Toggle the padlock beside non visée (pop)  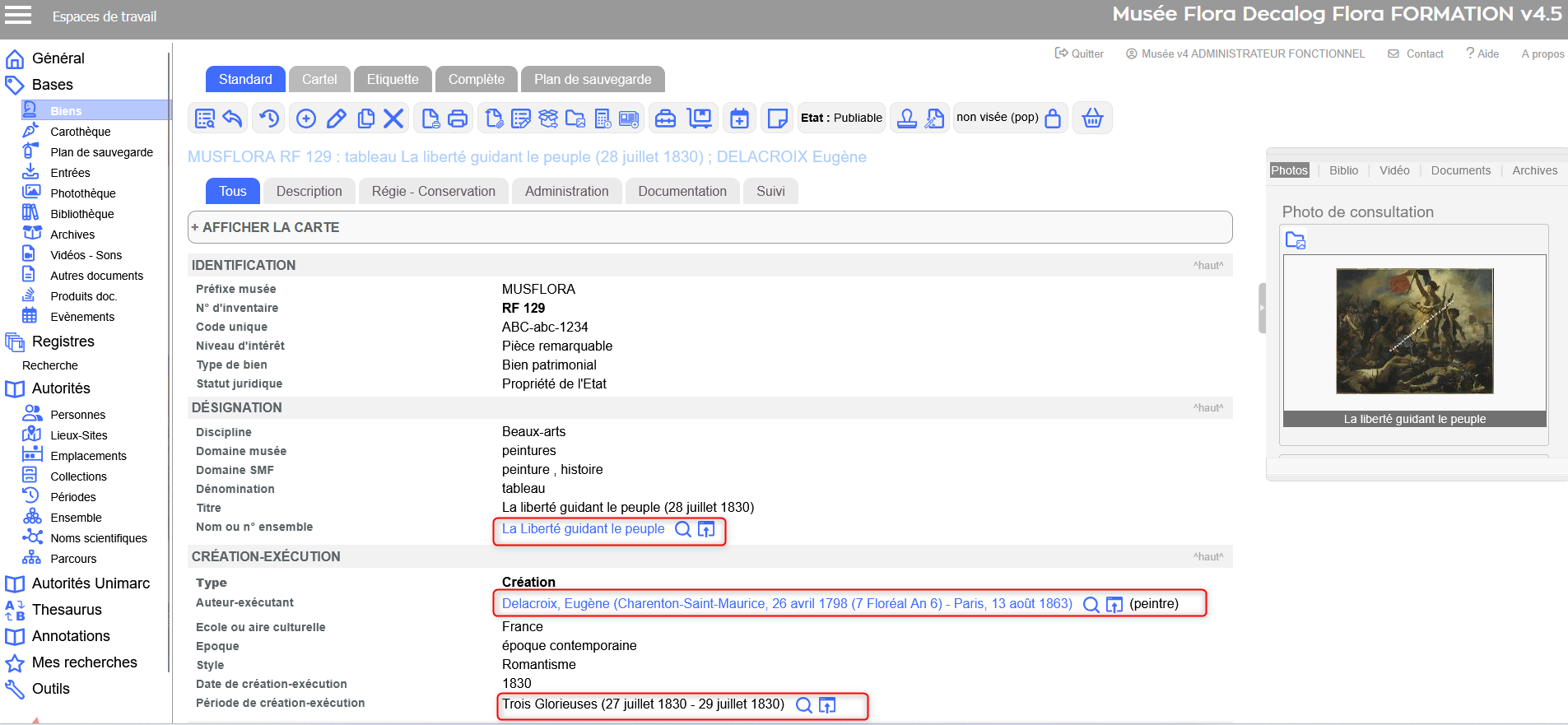[x=1053, y=119]
